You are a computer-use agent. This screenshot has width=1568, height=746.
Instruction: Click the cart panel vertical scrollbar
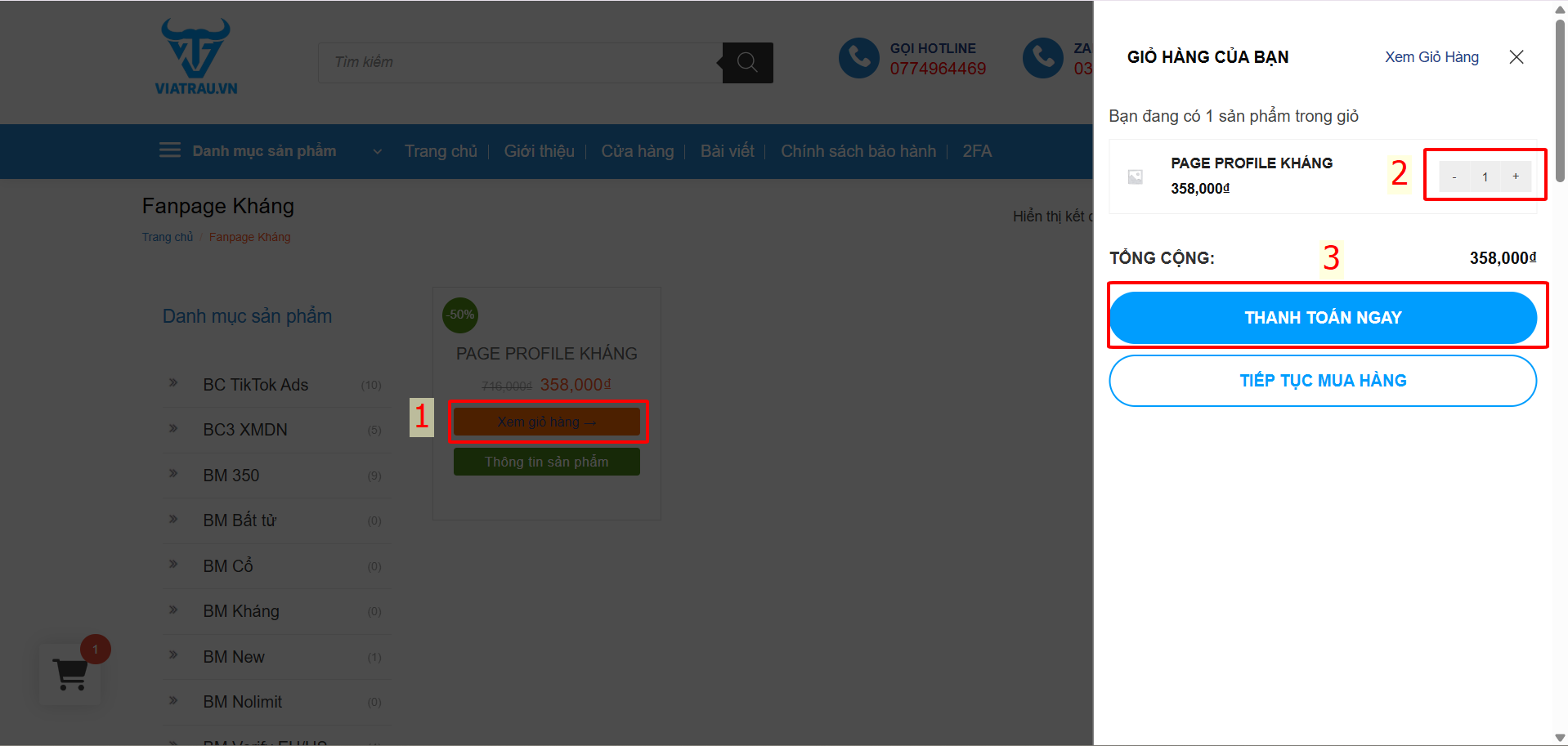click(x=1559, y=98)
